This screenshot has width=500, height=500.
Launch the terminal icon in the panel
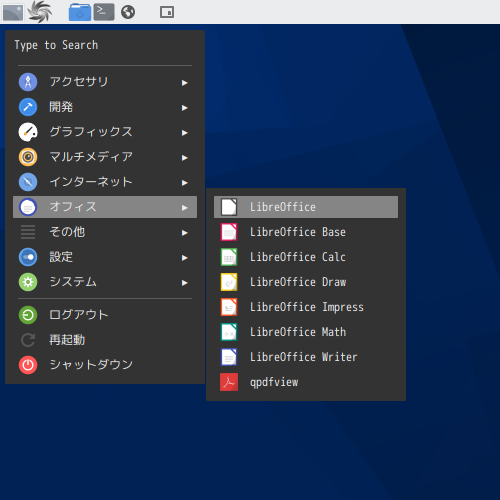point(104,12)
